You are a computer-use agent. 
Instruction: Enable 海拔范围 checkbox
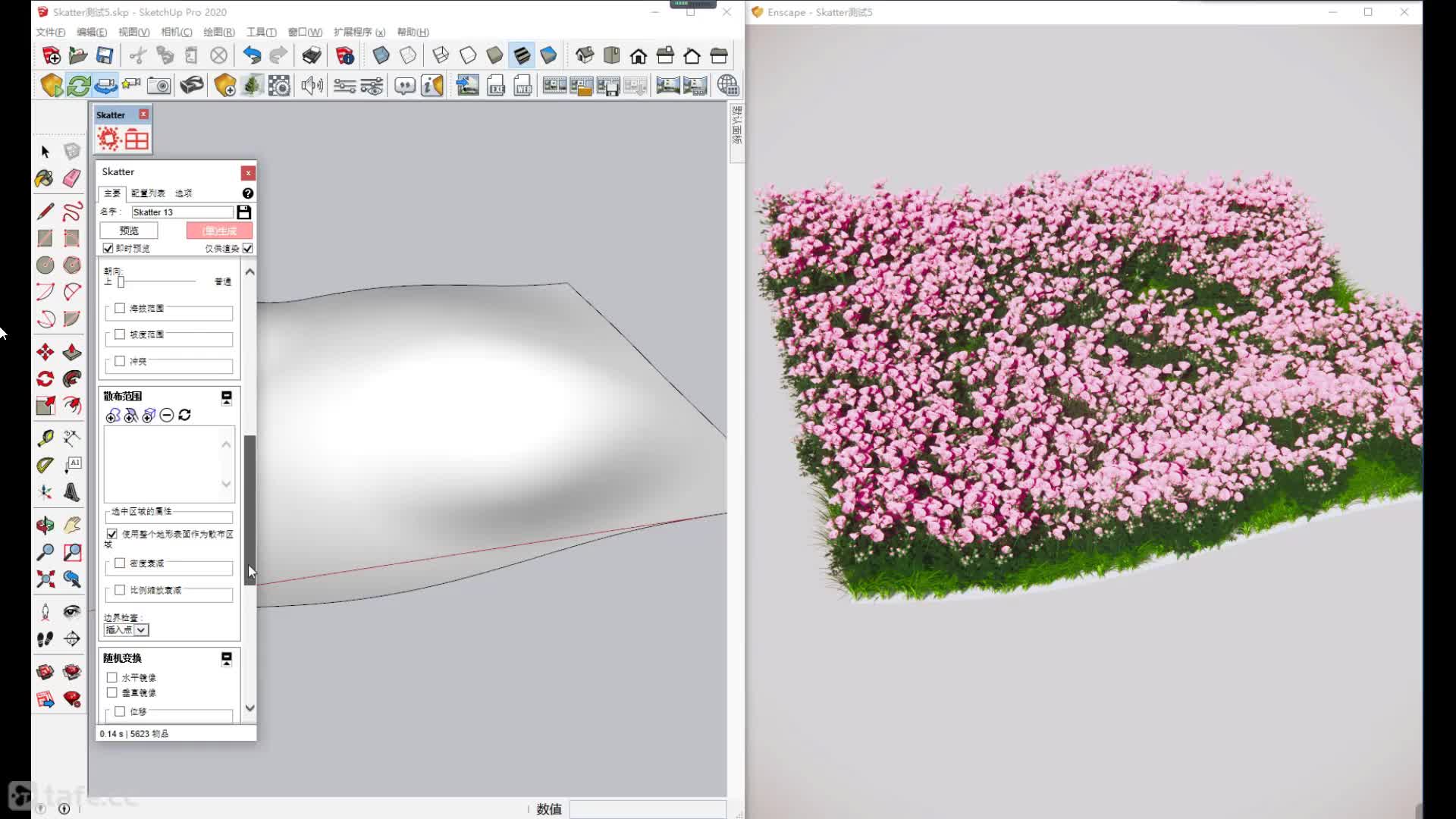[x=120, y=308]
